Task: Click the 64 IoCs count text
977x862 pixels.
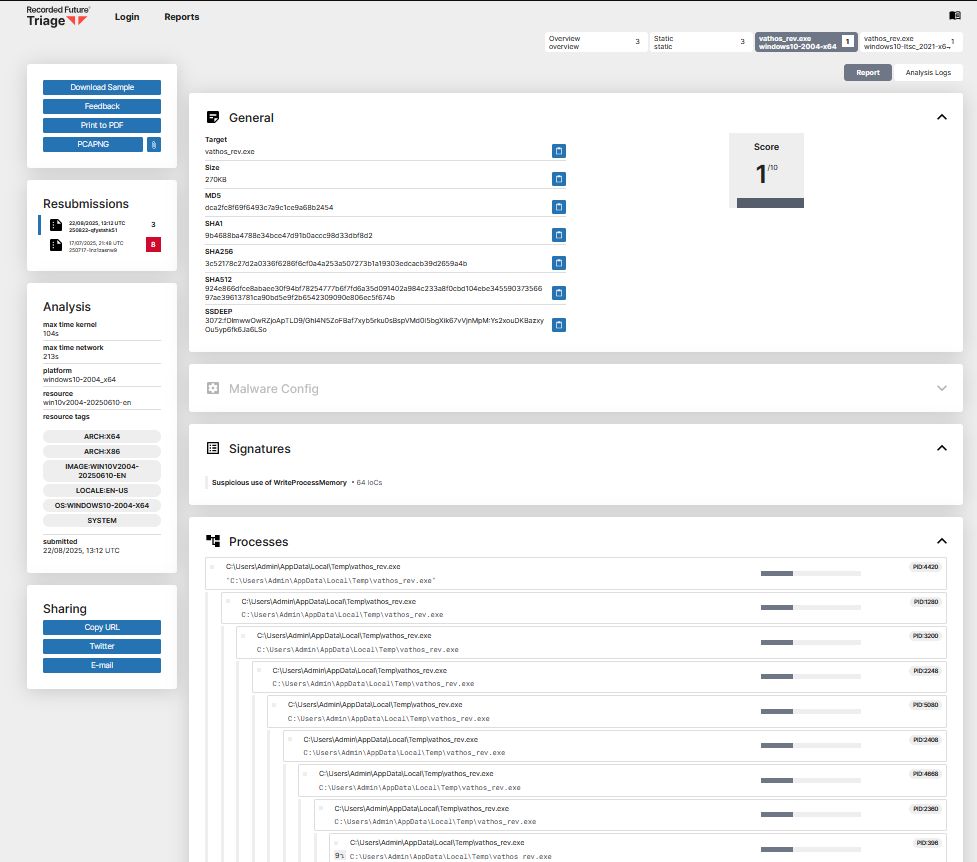Action: (369, 482)
